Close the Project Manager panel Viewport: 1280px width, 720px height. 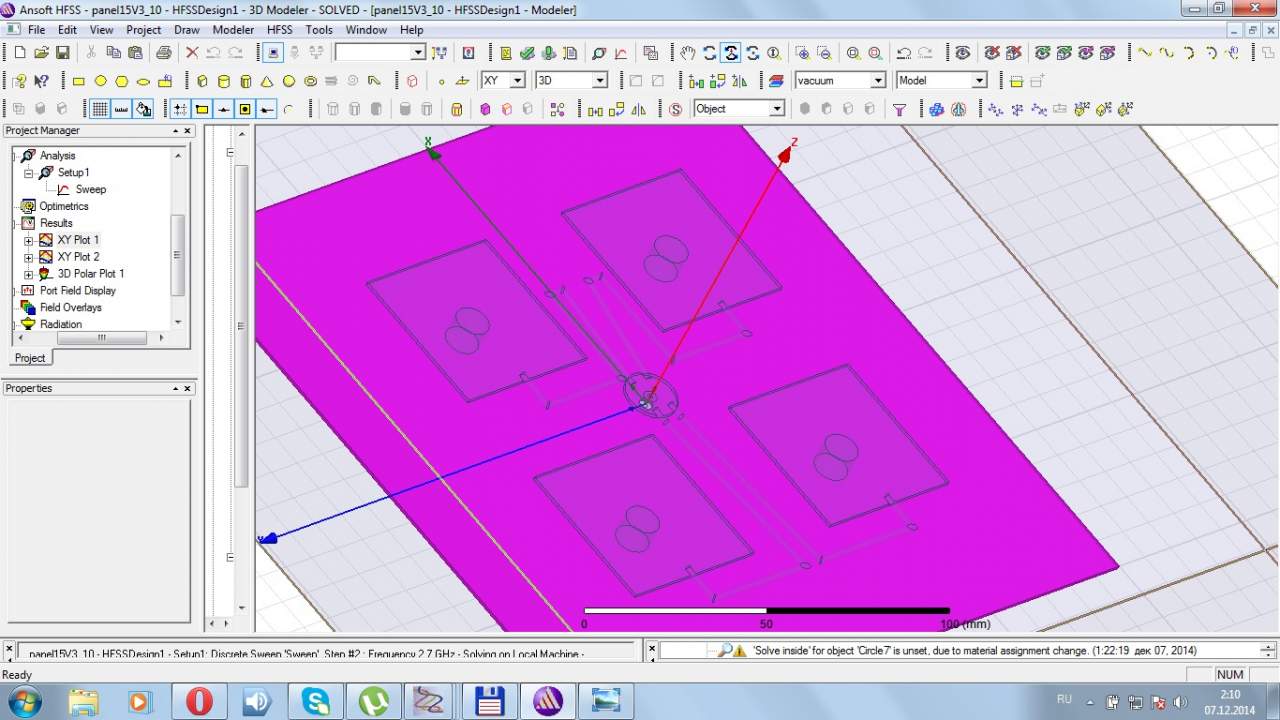click(187, 131)
